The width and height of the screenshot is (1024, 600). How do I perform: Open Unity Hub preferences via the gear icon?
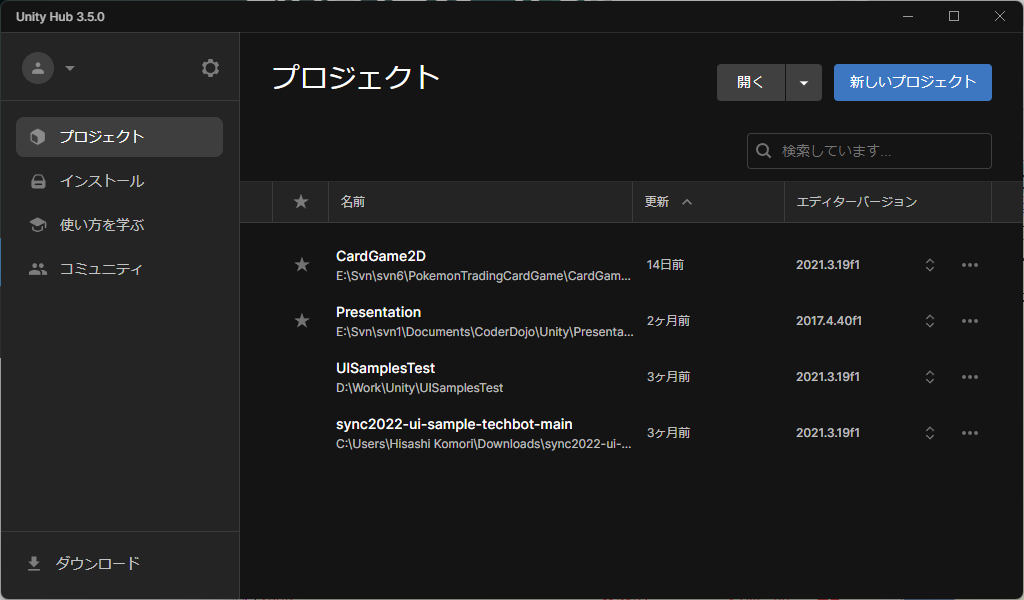210,67
